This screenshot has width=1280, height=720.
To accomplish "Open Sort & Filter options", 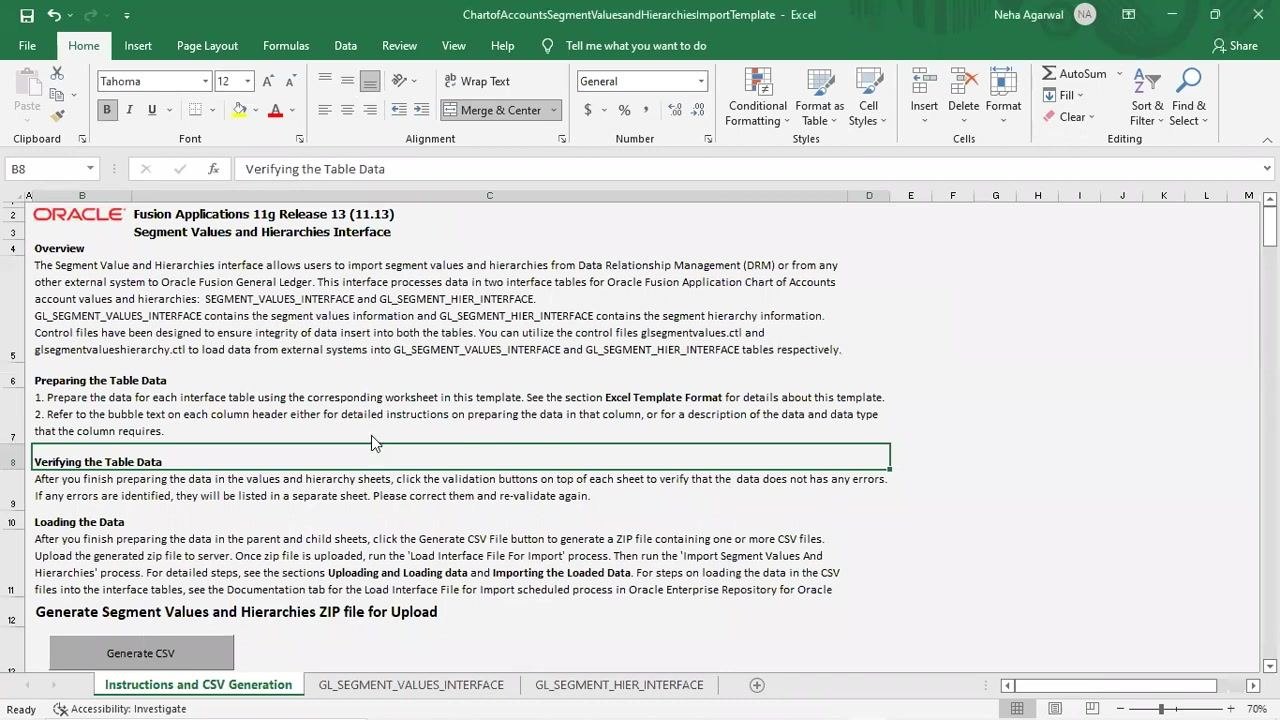I will [x=1147, y=98].
